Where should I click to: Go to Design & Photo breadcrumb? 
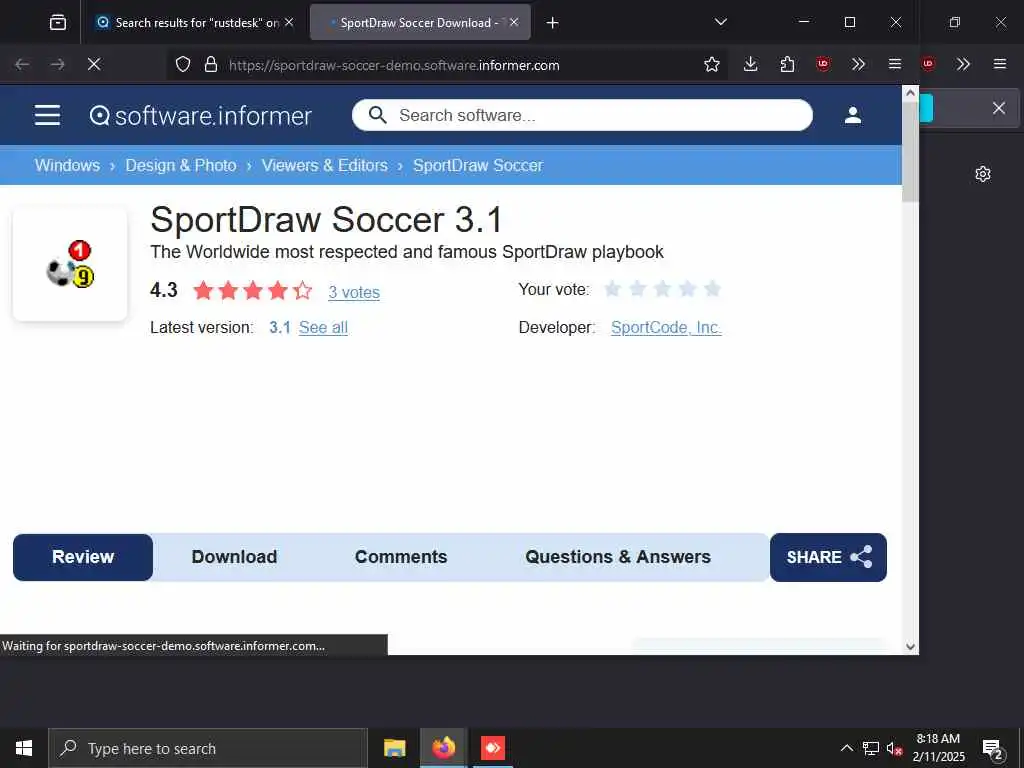point(181,165)
